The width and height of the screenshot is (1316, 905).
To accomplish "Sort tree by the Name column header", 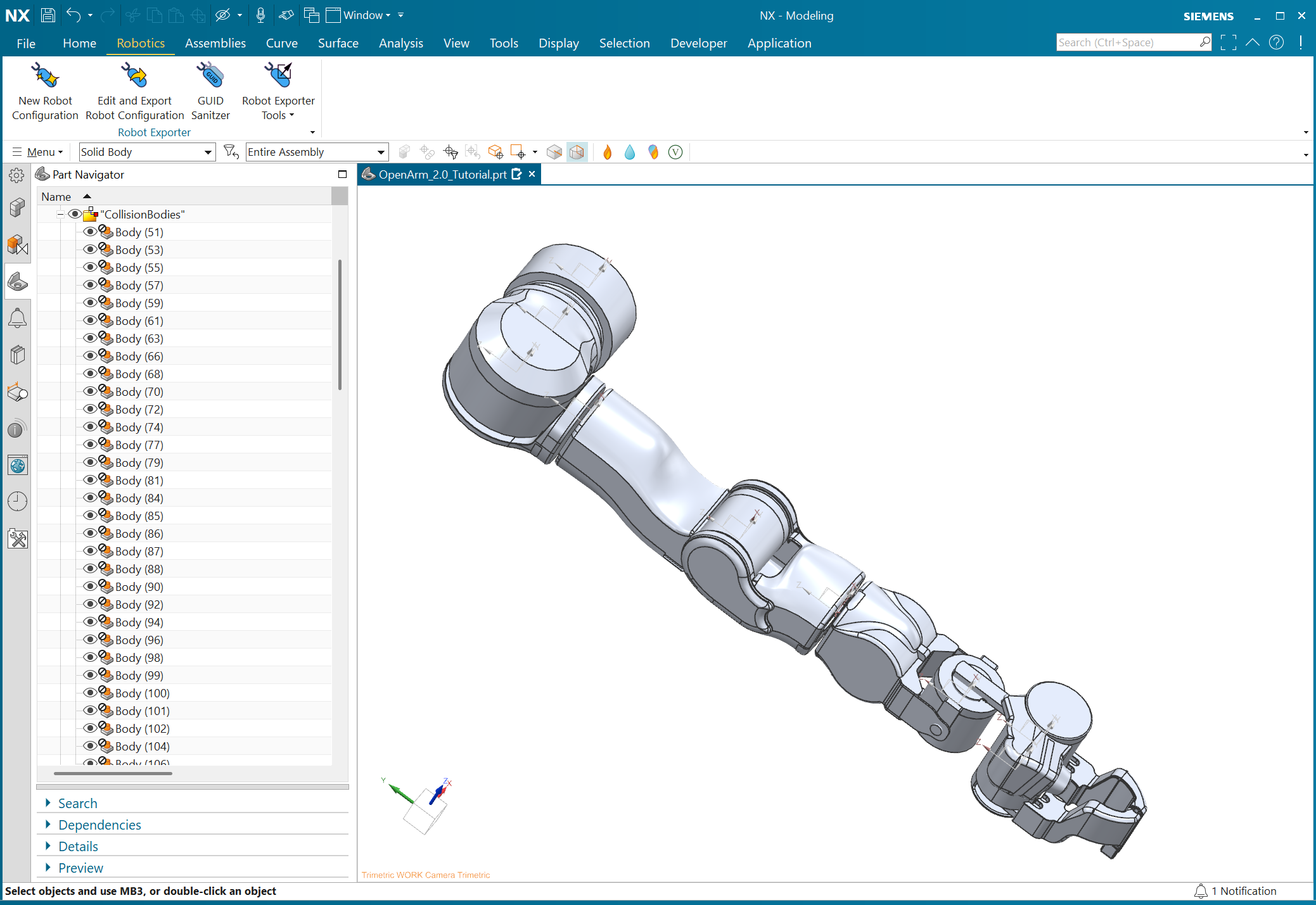I will click(x=184, y=196).
